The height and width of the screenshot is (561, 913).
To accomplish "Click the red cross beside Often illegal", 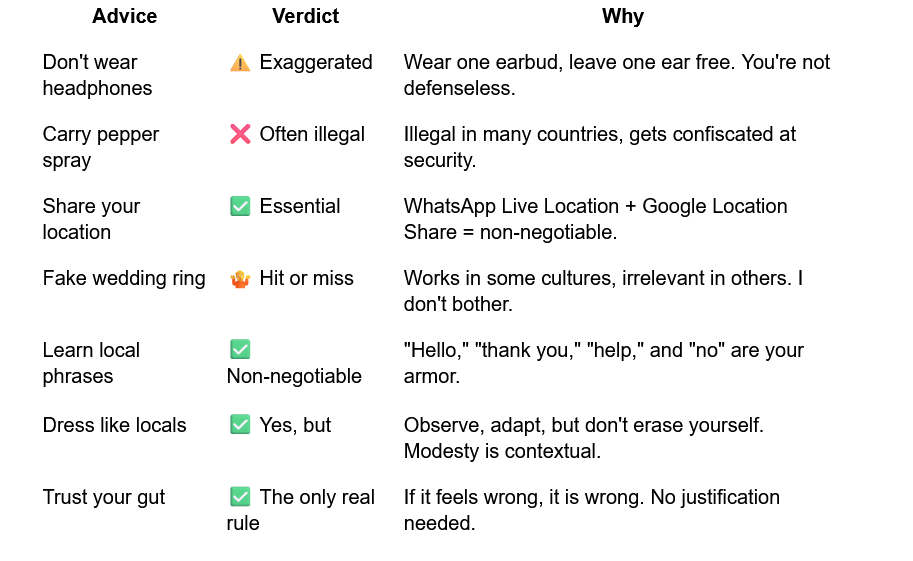I will coord(240,135).
